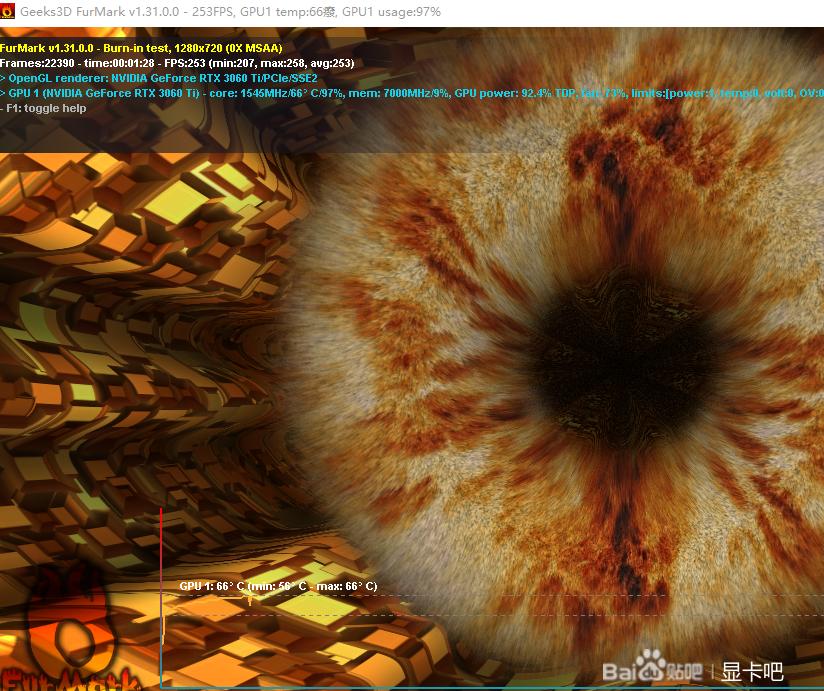
Task: Click the "Frames:22390 - time:00:01:28" stats line
Action: [x=177, y=64]
